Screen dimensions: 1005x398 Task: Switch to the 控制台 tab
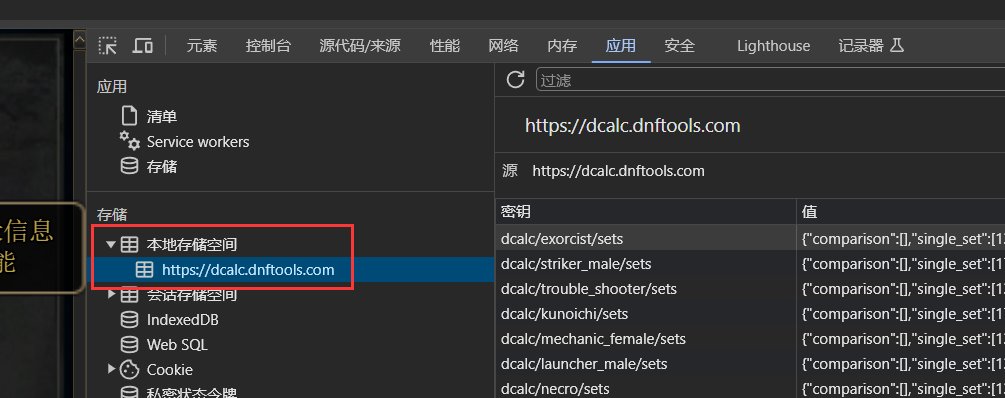[x=269, y=46]
